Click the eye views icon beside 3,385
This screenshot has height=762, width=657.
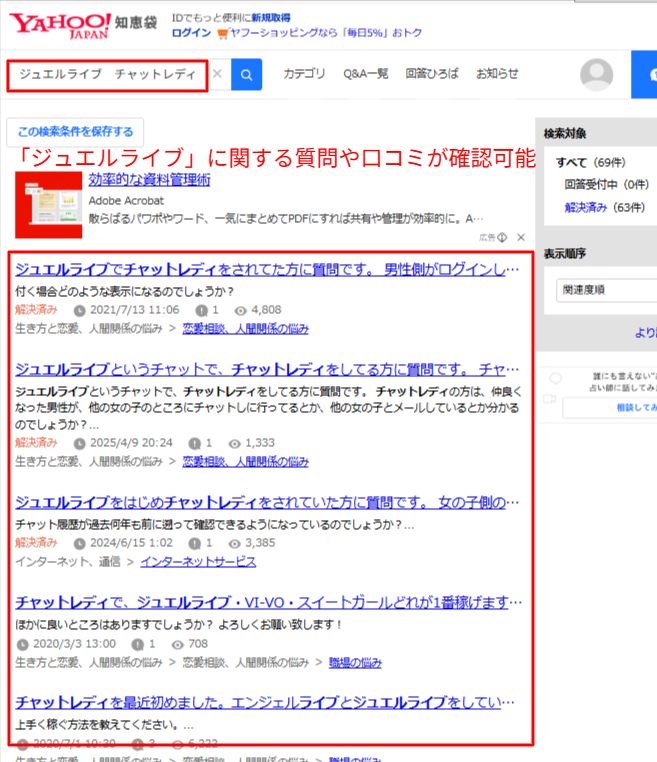pyautogui.click(x=234, y=543)
